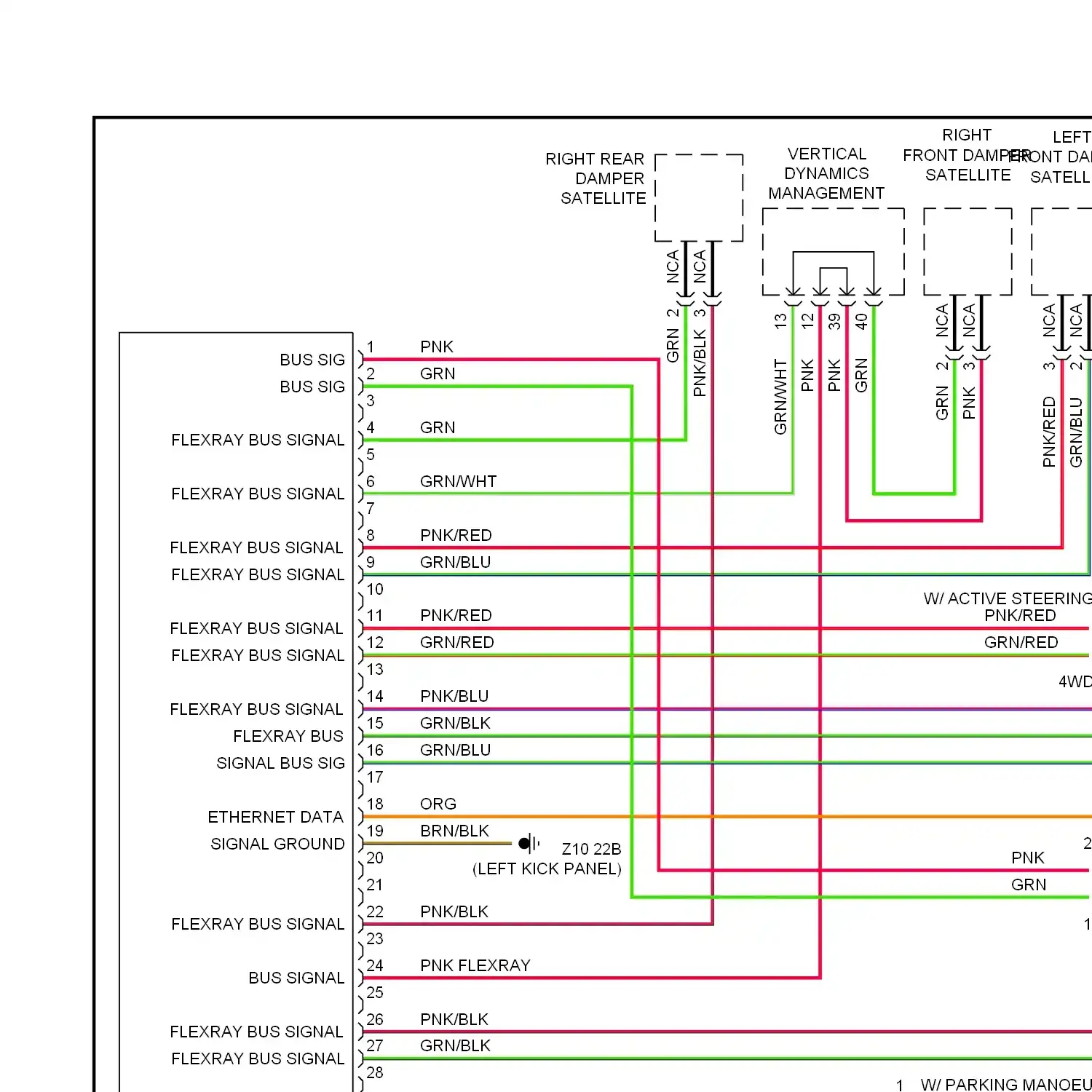
Task: Click the "SIGNAL BUS SIG" pin label
Action: click(x=280, y=763)
